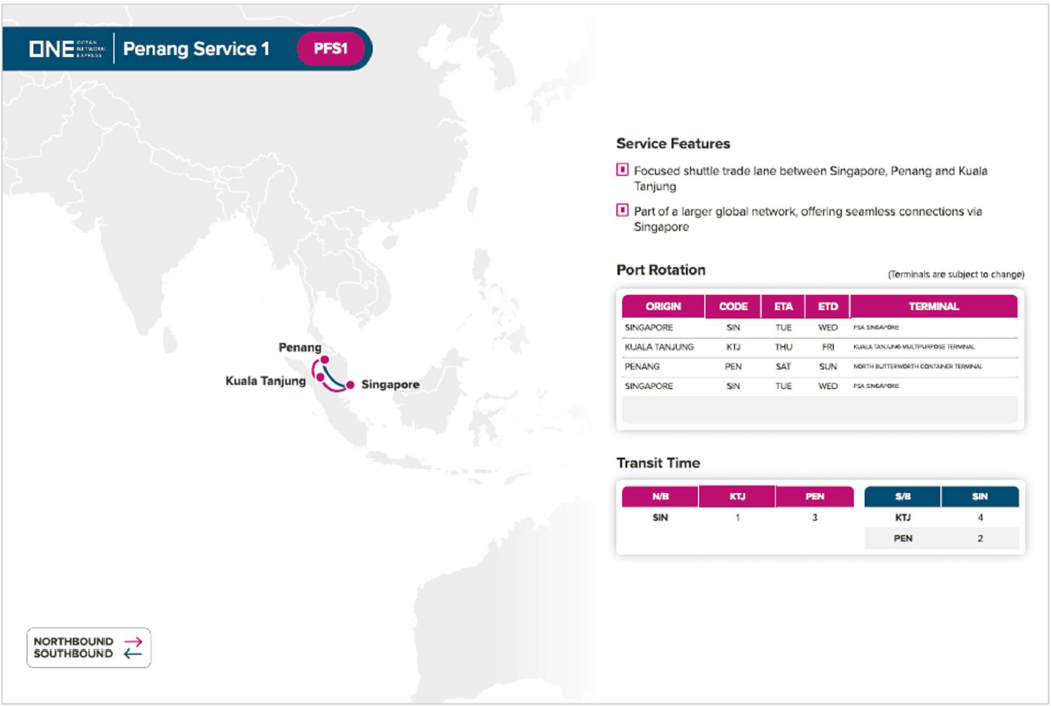
Task: Click the ETD column header
Action: click(x=827, y=307)
